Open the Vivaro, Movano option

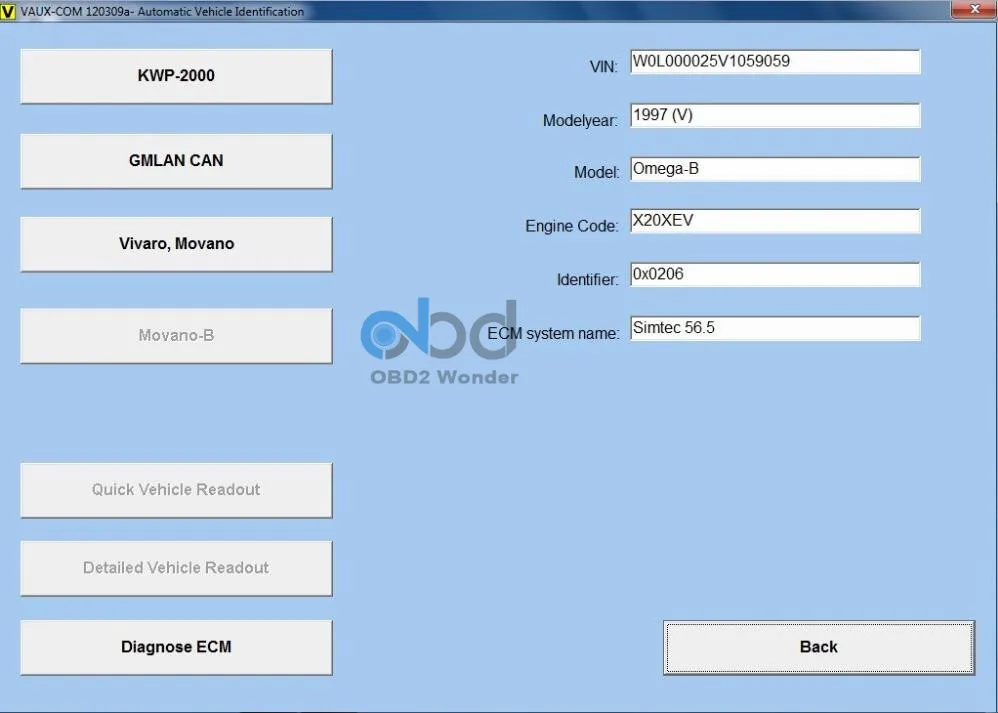176,244
